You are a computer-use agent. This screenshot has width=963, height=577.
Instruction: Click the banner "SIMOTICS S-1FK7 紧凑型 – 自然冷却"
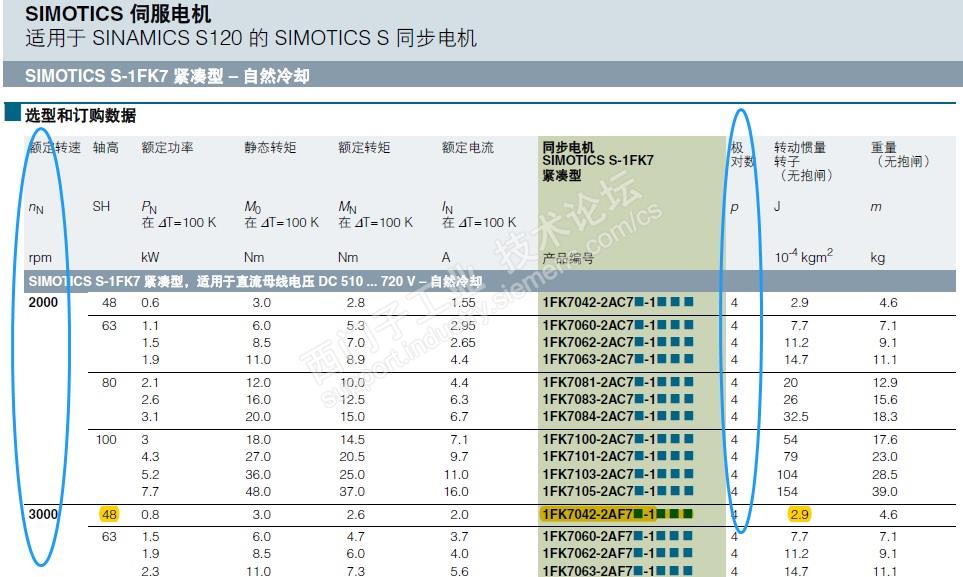pos(167,76)
